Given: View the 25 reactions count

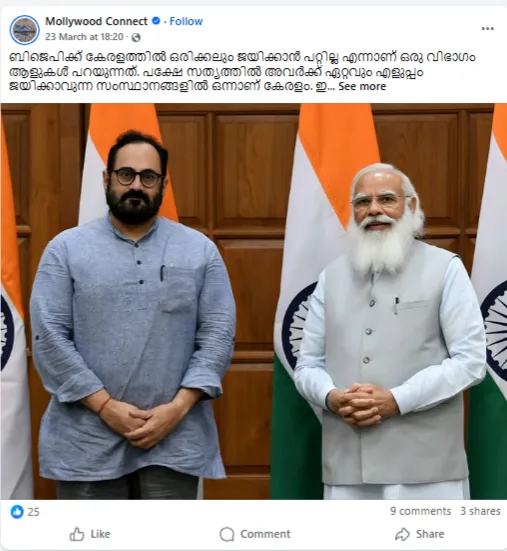Looking at the screenshot, I should [x=33, y=512].
